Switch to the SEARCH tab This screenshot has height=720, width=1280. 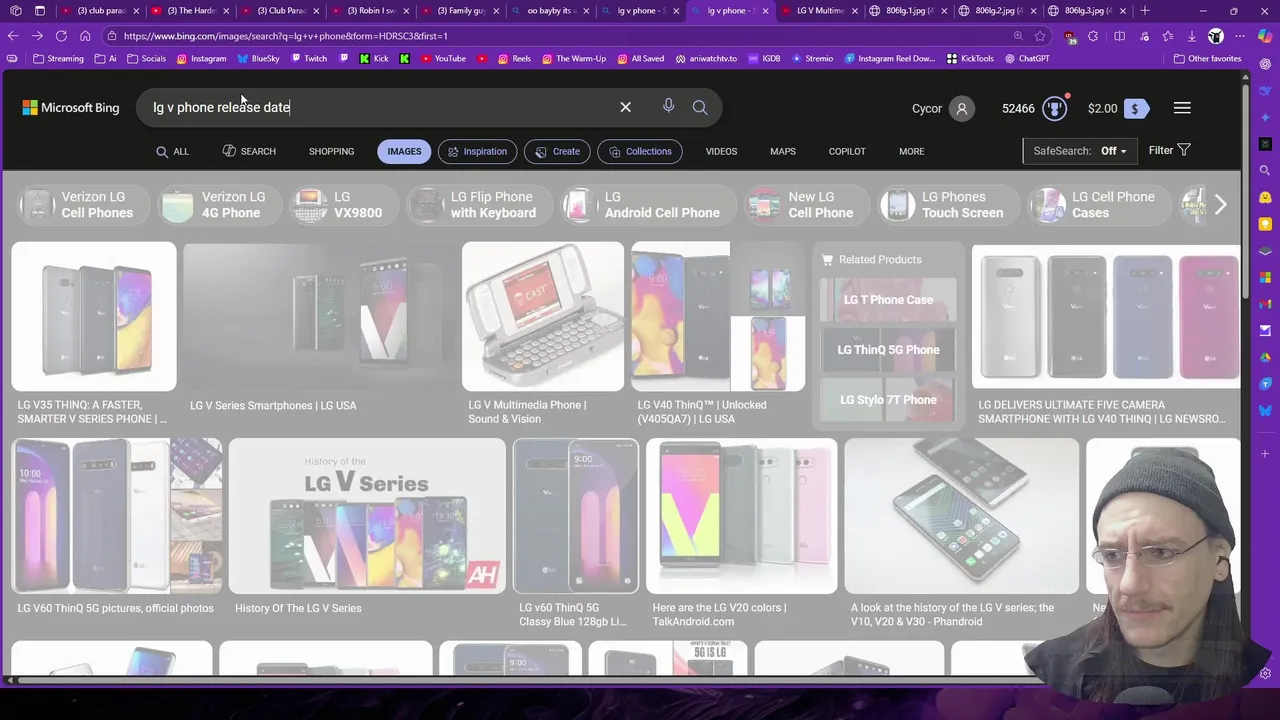pos(249,151)
